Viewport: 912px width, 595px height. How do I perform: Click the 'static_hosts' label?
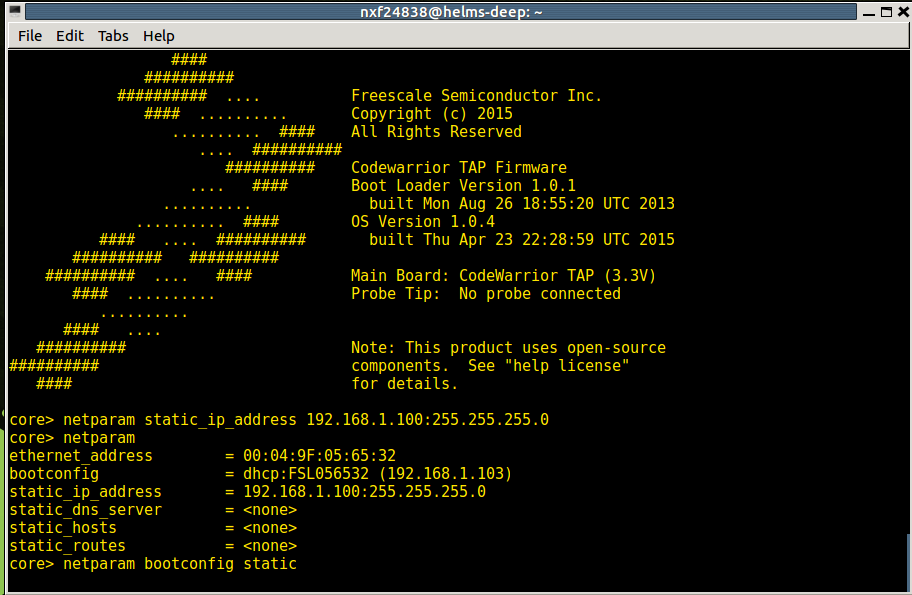click(x=63, y=528)
